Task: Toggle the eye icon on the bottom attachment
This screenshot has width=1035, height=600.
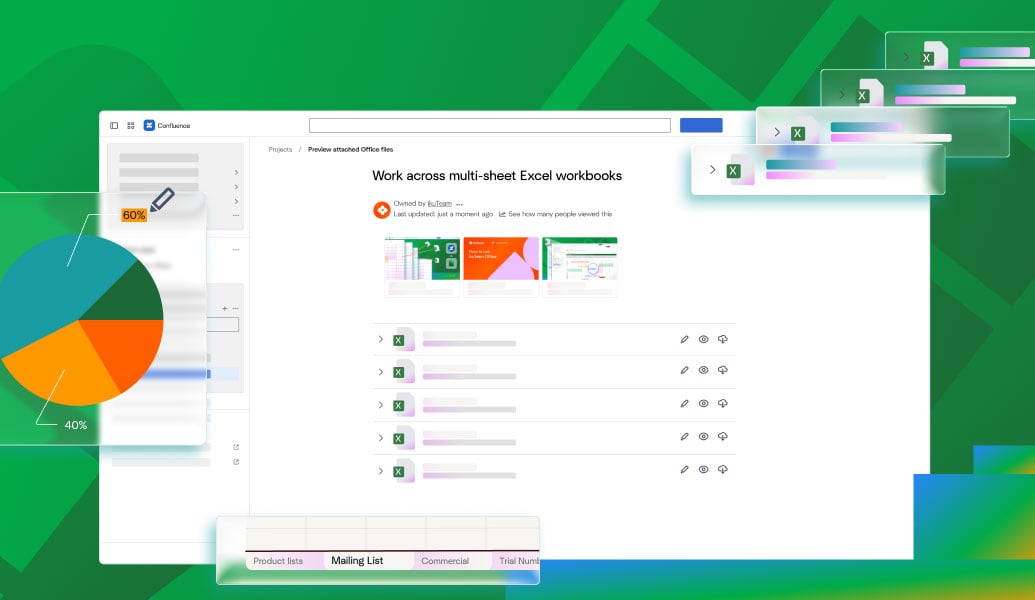Action: 704,469
